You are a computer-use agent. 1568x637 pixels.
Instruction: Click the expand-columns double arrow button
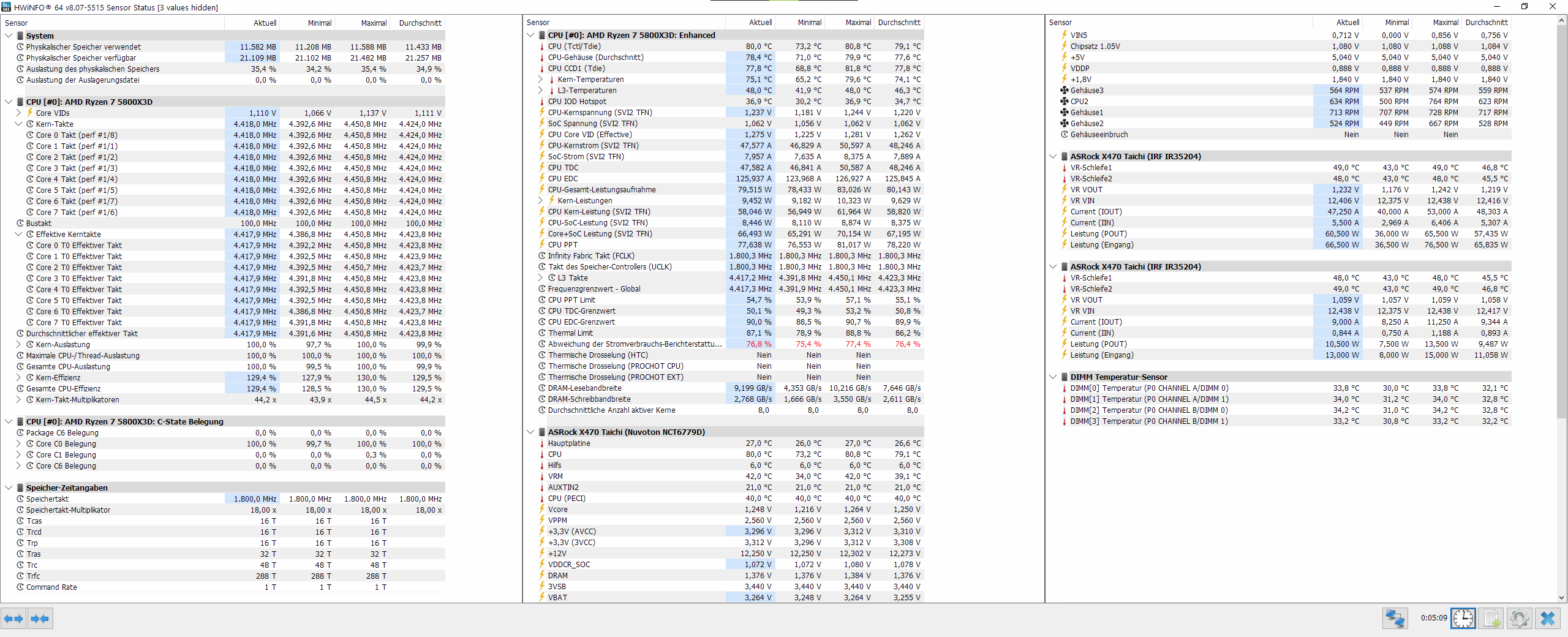[13, 619]
